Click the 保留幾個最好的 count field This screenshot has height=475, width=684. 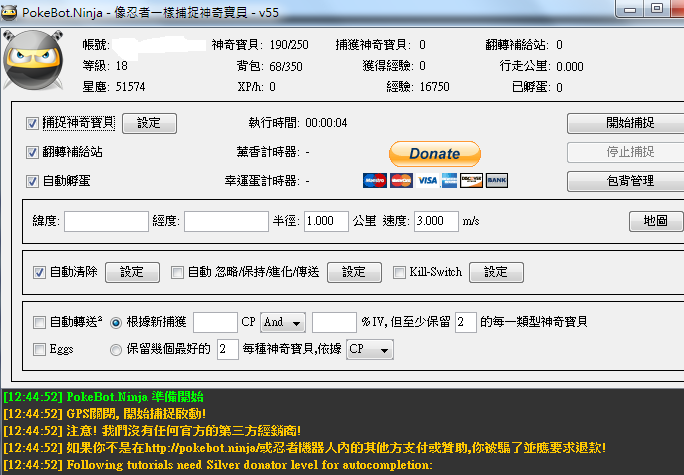(x=228, y=349)
